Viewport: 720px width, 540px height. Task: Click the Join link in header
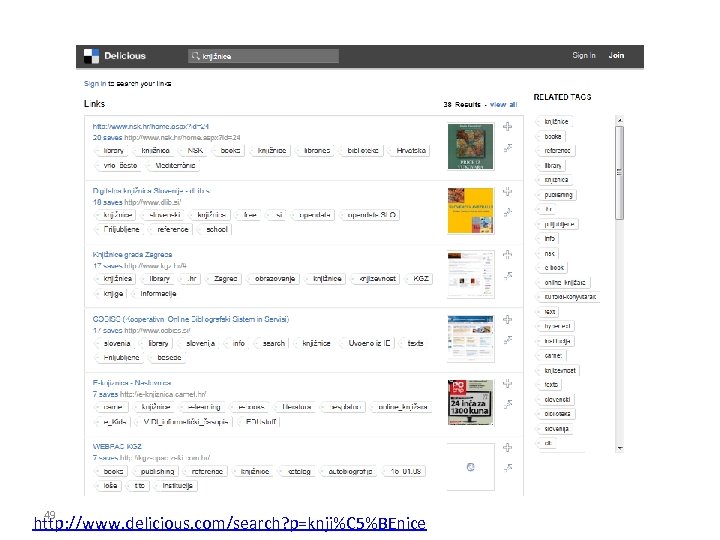tap(616, 55)
